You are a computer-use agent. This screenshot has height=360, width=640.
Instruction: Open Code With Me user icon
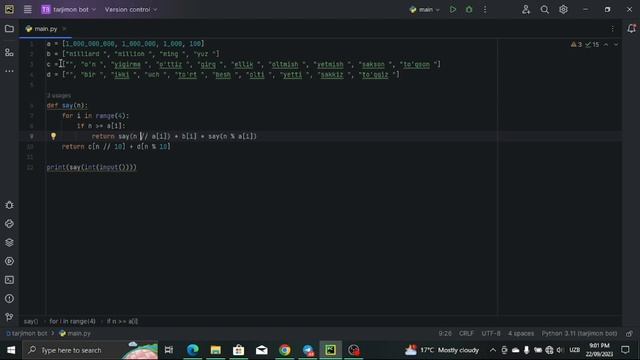pyautogui.click(x=526, y=9)
